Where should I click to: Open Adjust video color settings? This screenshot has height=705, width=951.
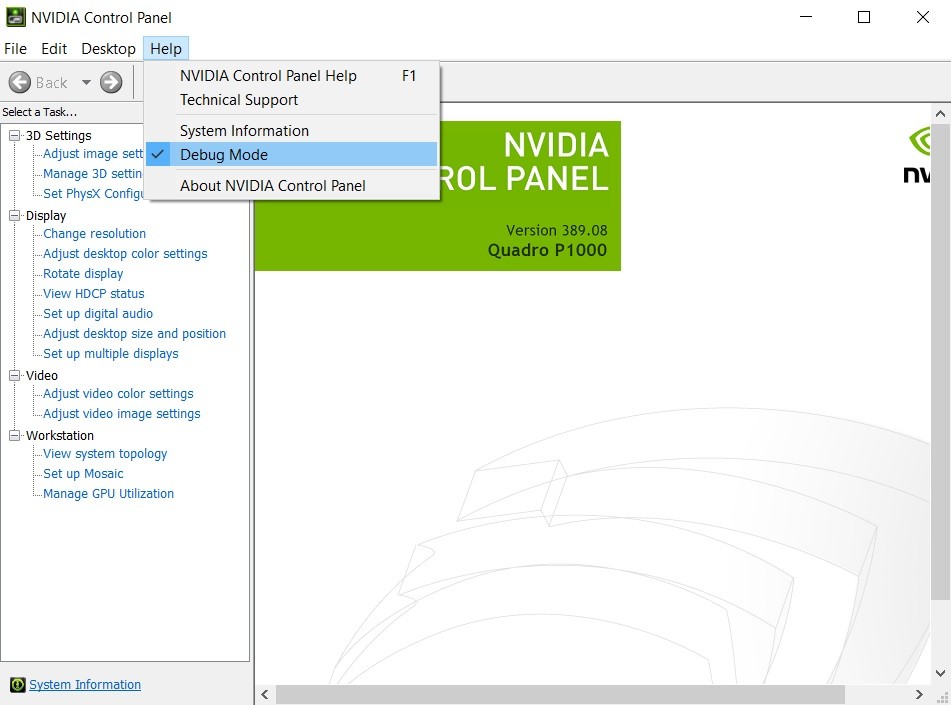click(x=118, y=394)
